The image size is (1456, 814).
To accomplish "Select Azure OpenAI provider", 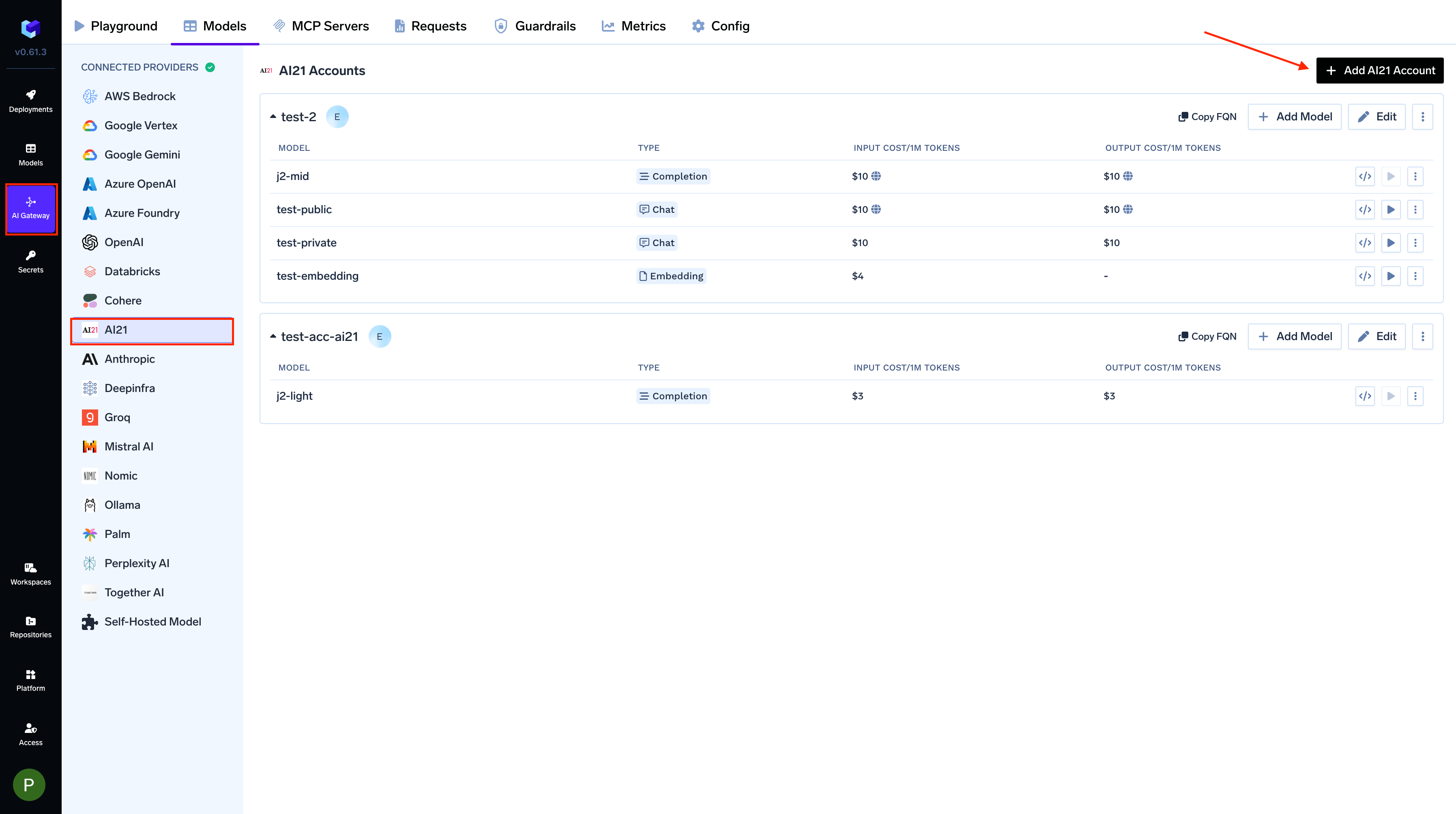I will 152,184.
